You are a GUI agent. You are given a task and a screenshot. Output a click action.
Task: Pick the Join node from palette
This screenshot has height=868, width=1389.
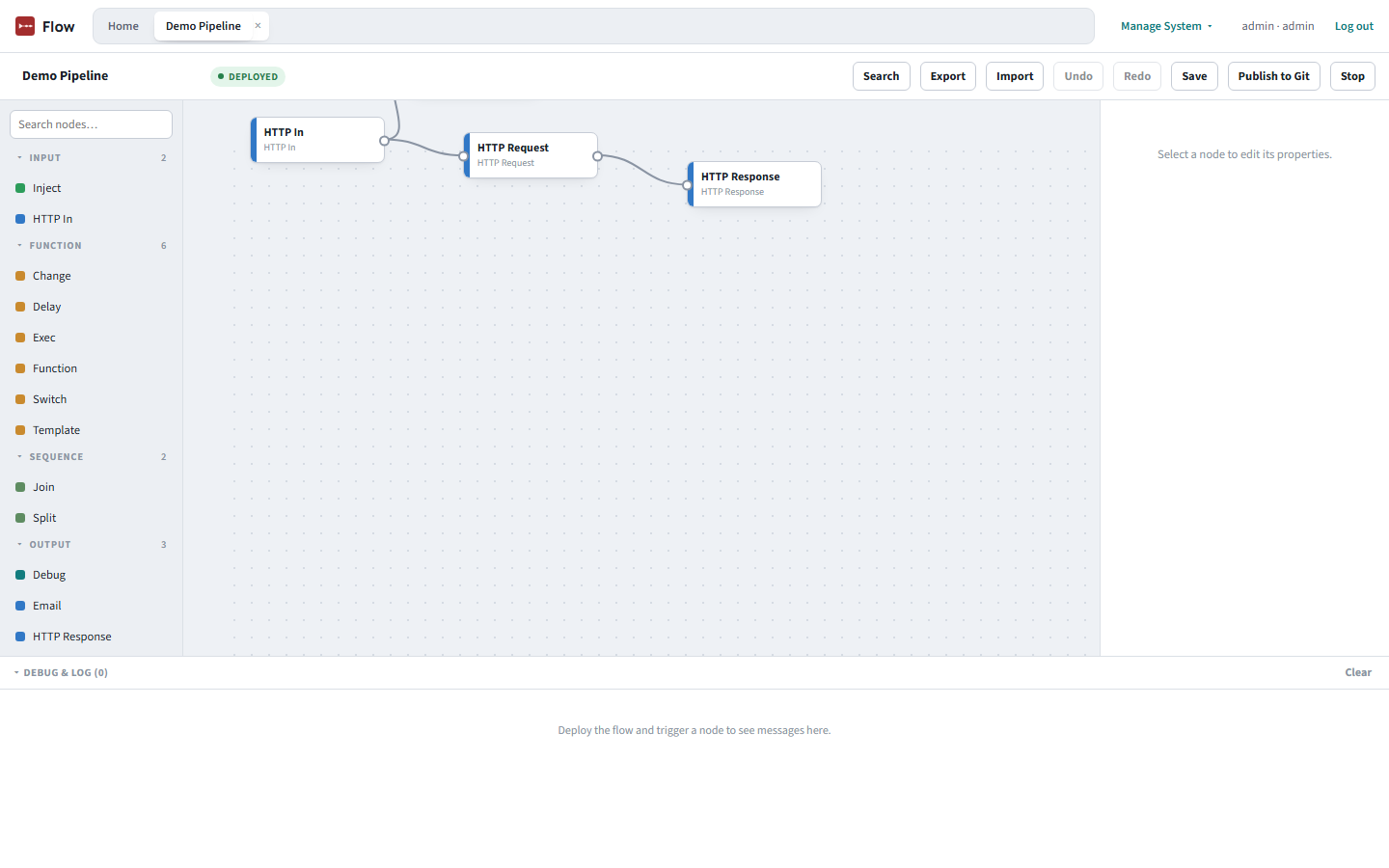[91, 487]
